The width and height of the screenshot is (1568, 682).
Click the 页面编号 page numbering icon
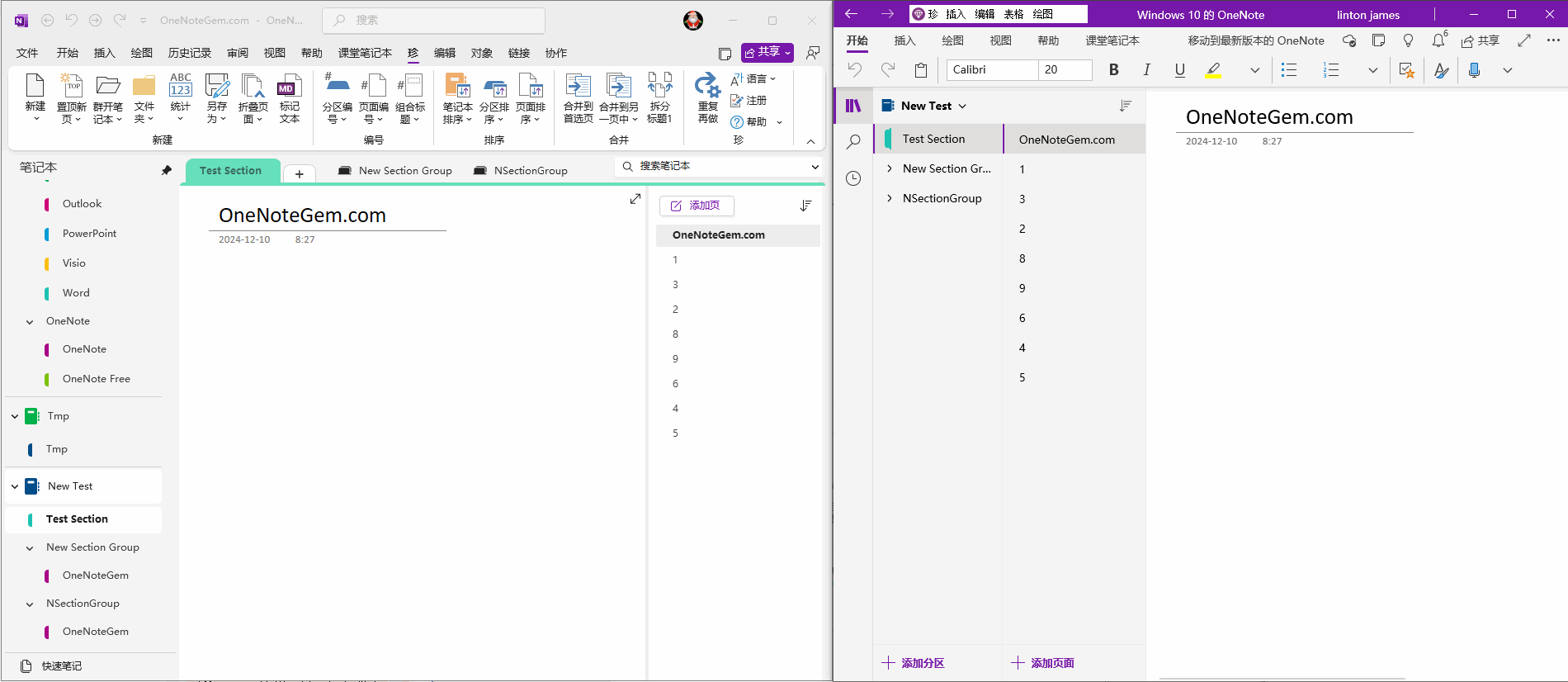tap(374, 86)
